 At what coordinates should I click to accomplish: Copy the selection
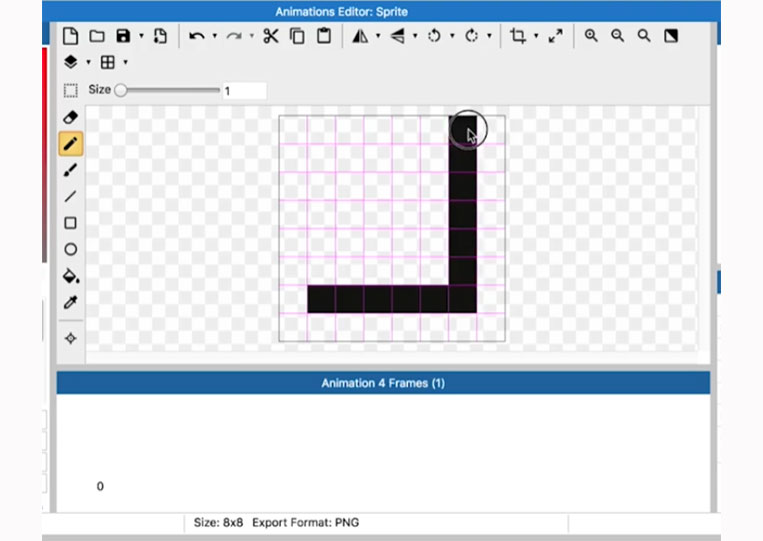(297, 36)
